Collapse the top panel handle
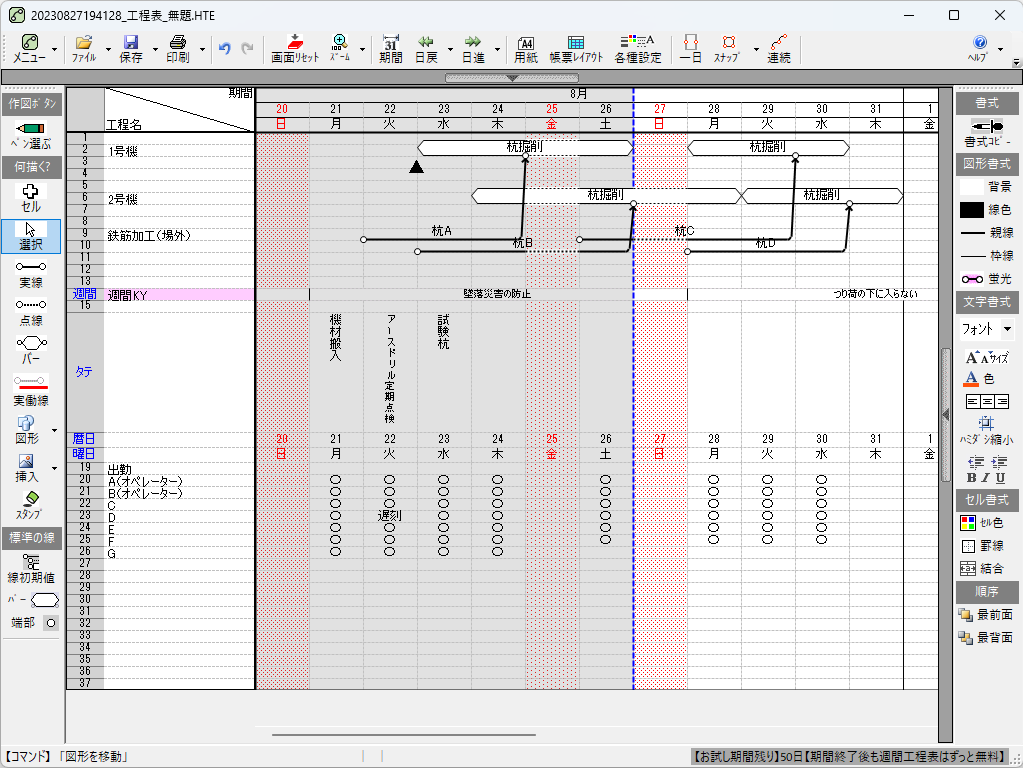The image size is (1023, 768). point(512,78)
